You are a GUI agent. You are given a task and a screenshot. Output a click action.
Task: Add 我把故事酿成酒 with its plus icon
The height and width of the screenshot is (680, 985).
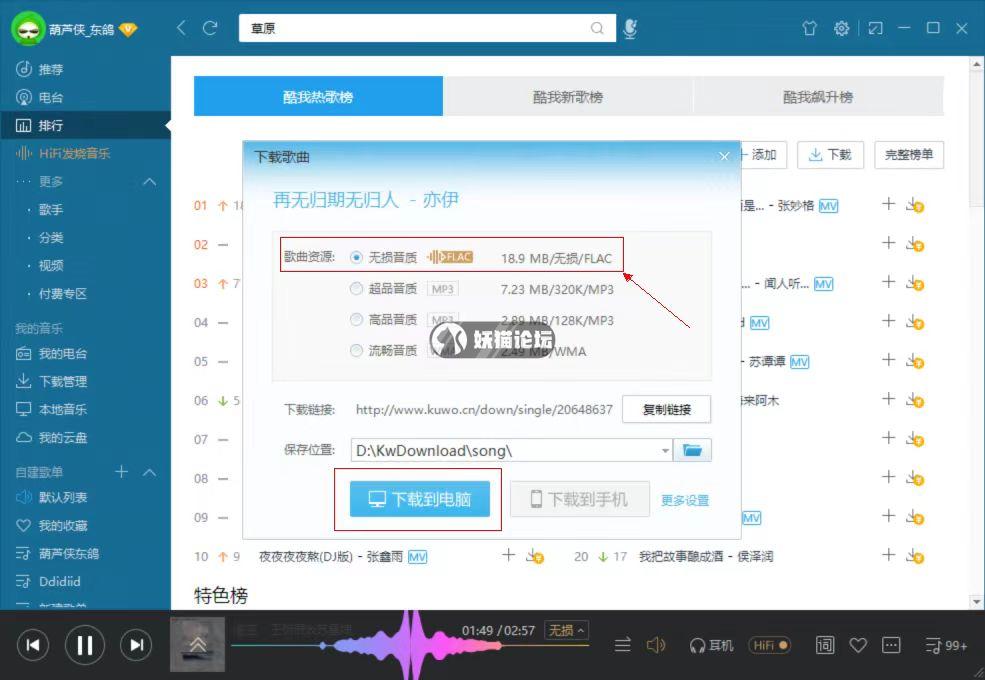(x=888, y=555)
